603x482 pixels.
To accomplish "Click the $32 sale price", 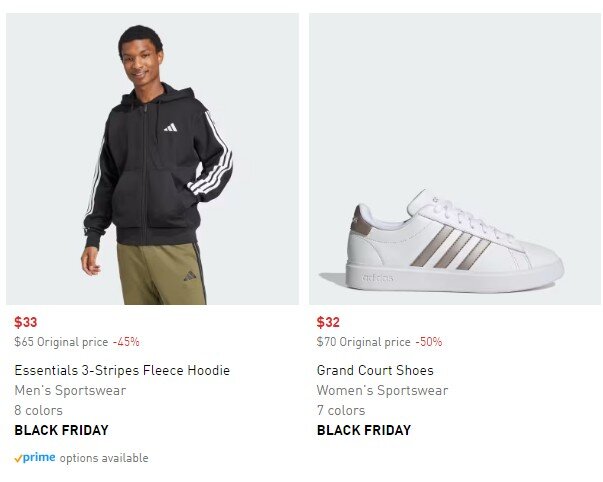I will pos(328,322).
